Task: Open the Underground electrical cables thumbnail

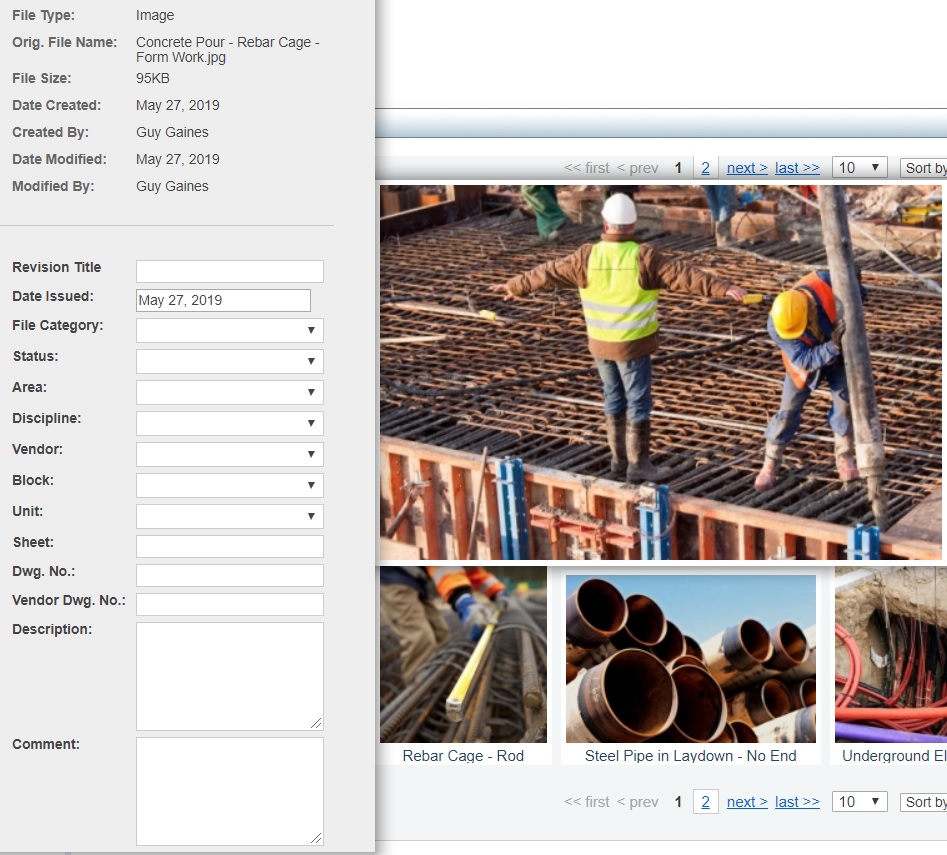Action: coord(891,655)
